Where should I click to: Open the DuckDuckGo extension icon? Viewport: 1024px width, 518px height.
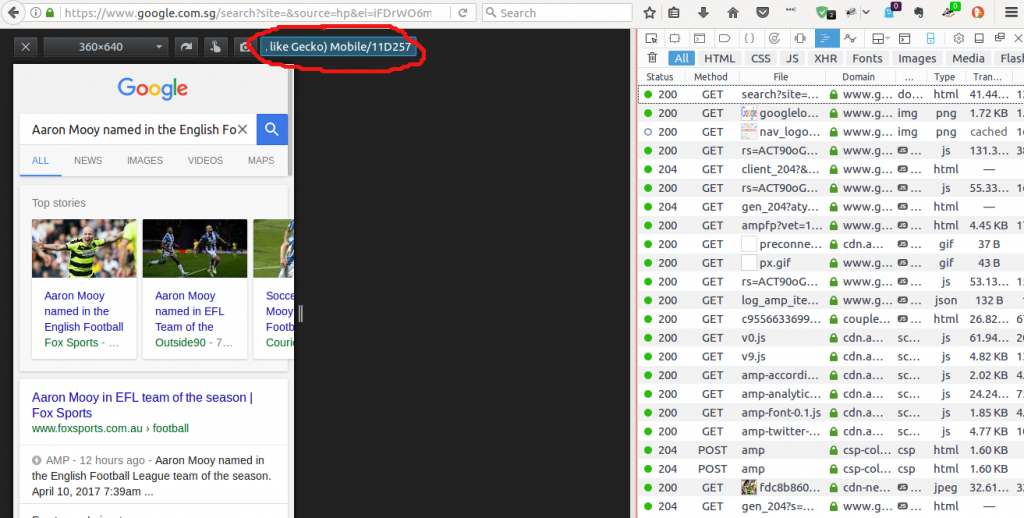point(978,12)
